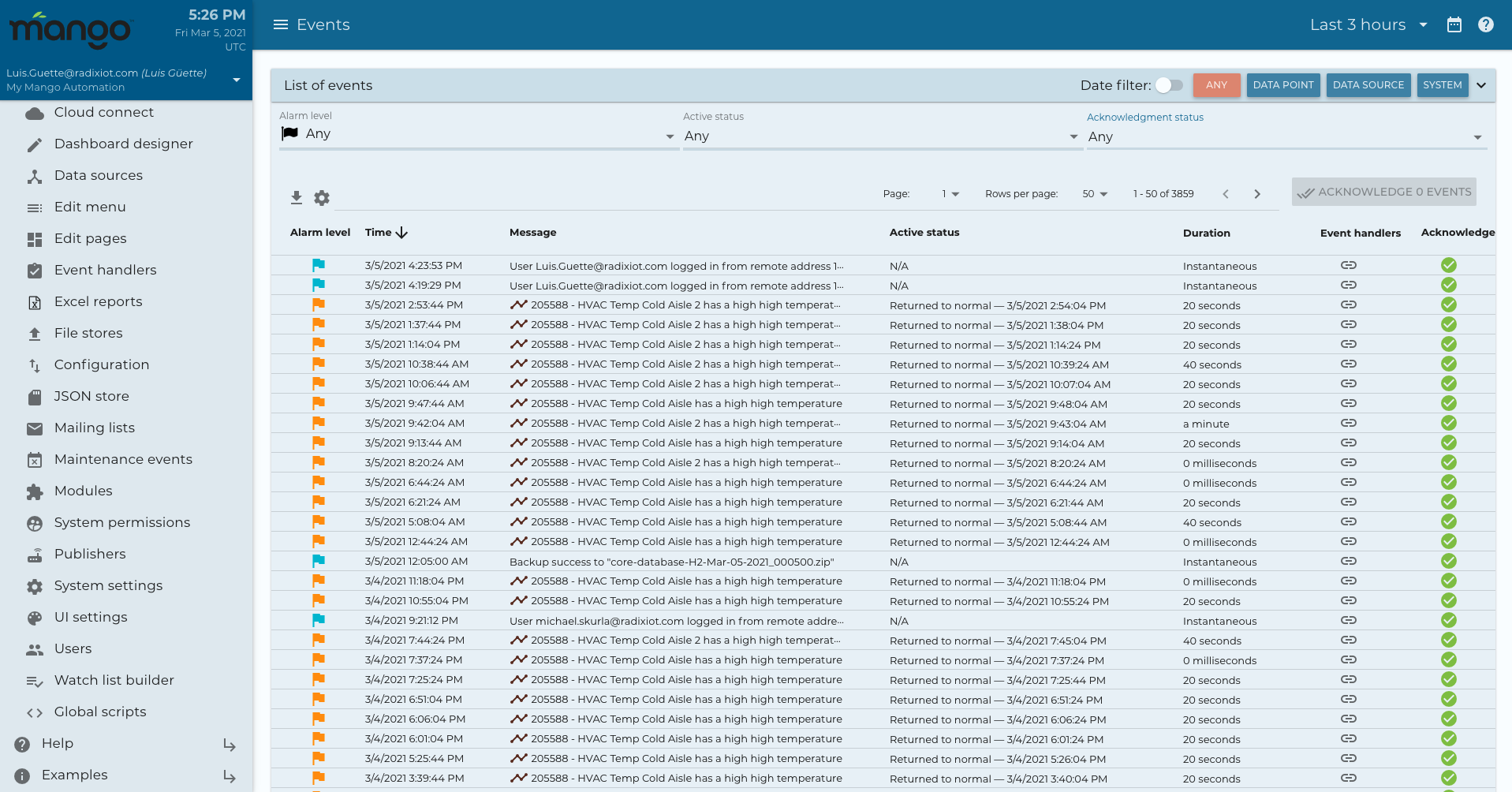This screenshot has width=1512, height=792.
Task: Open the calendar date picker icon
Action: point(1454,24)
